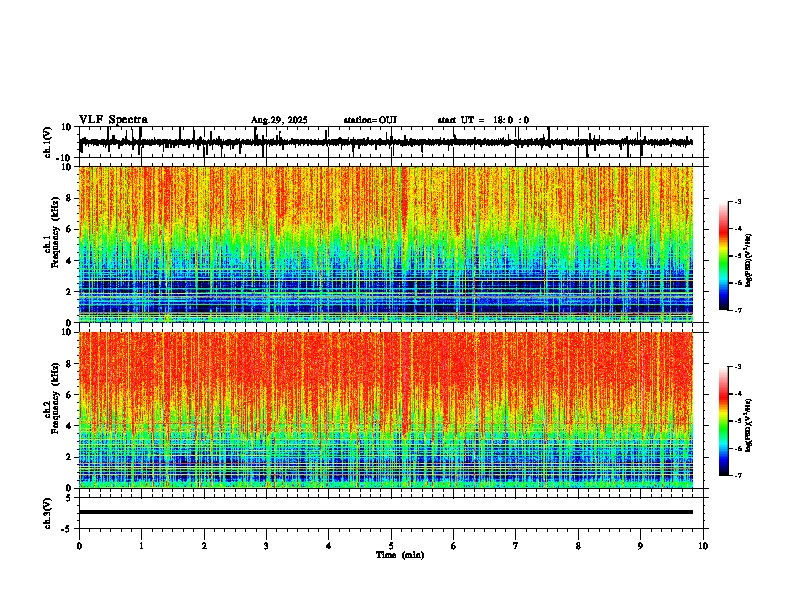792x612 pixels.
Task: Click the 'Time (min)' axis title
Action: coord(400,555)
